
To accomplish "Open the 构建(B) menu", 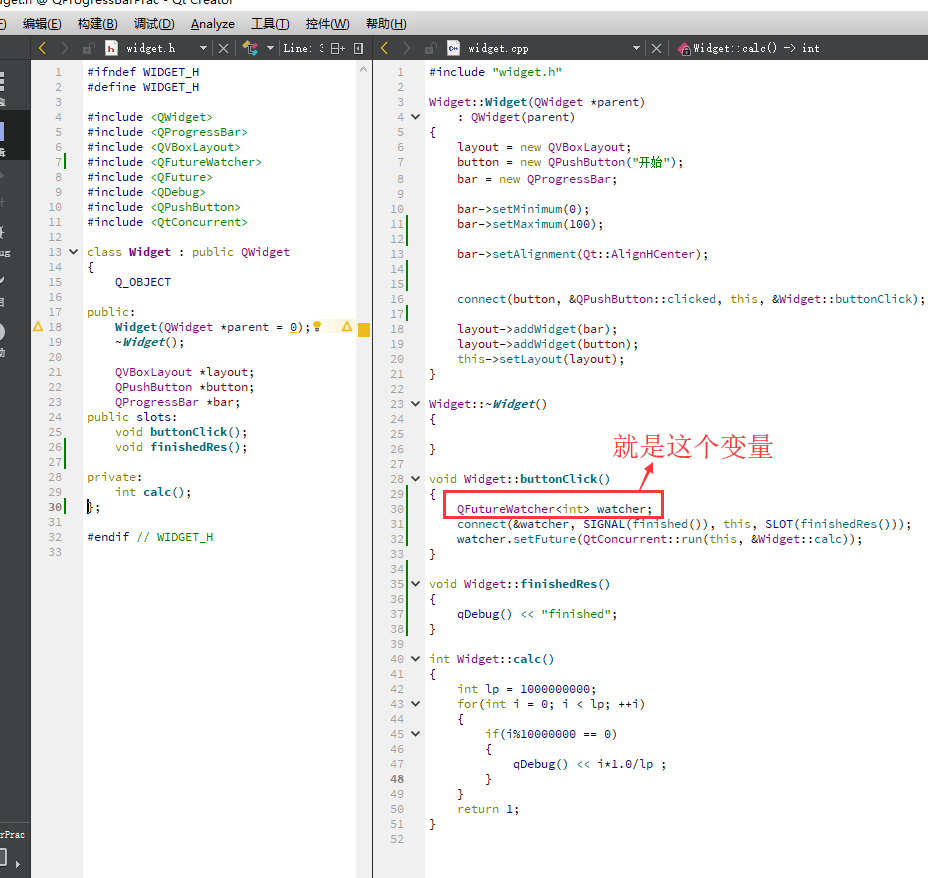I will 98,24.
